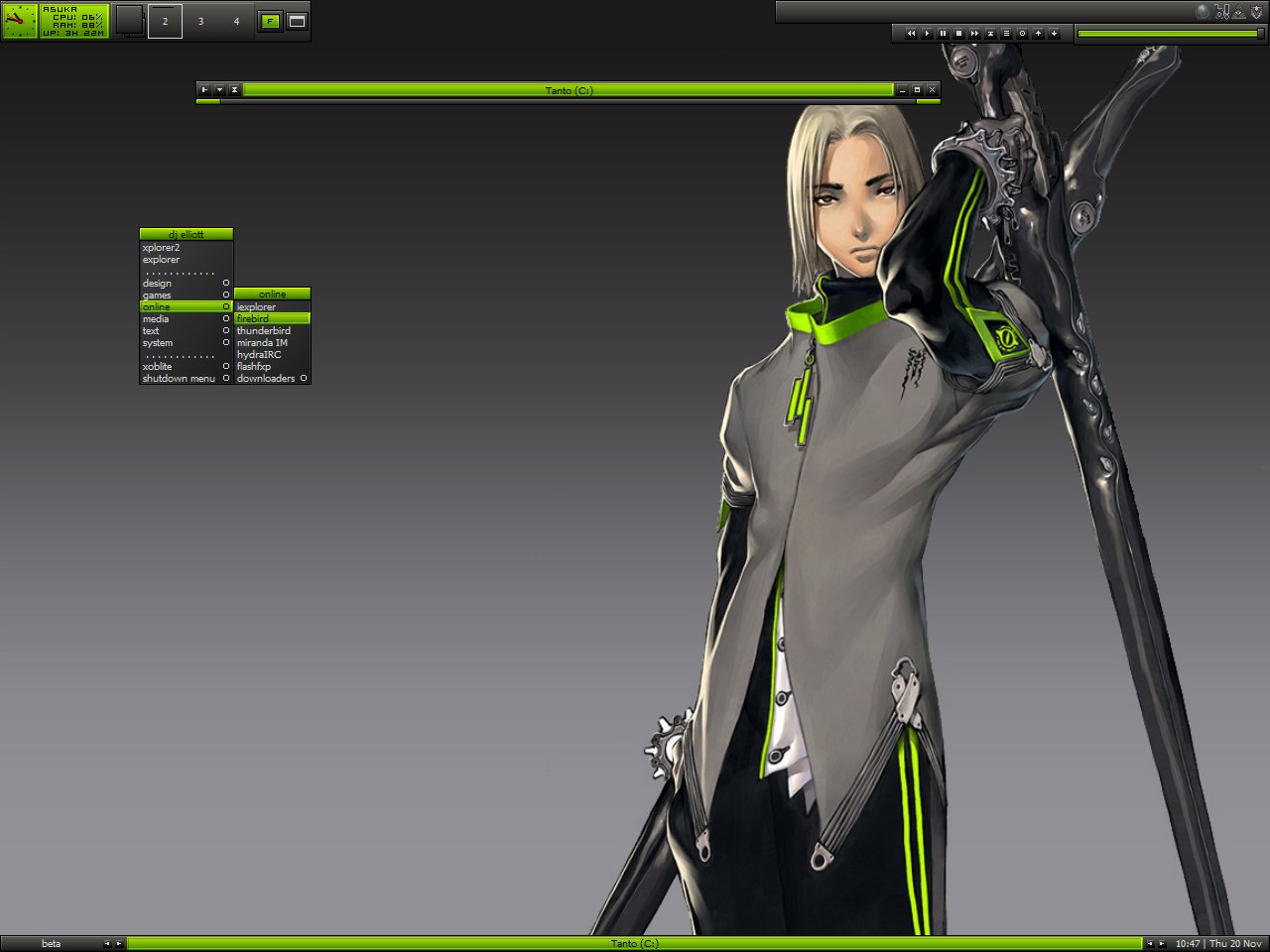The image size is (1270, 952).
Task: Click the roll-up button on Tanto window titlebar
Action: pos(235,90)
